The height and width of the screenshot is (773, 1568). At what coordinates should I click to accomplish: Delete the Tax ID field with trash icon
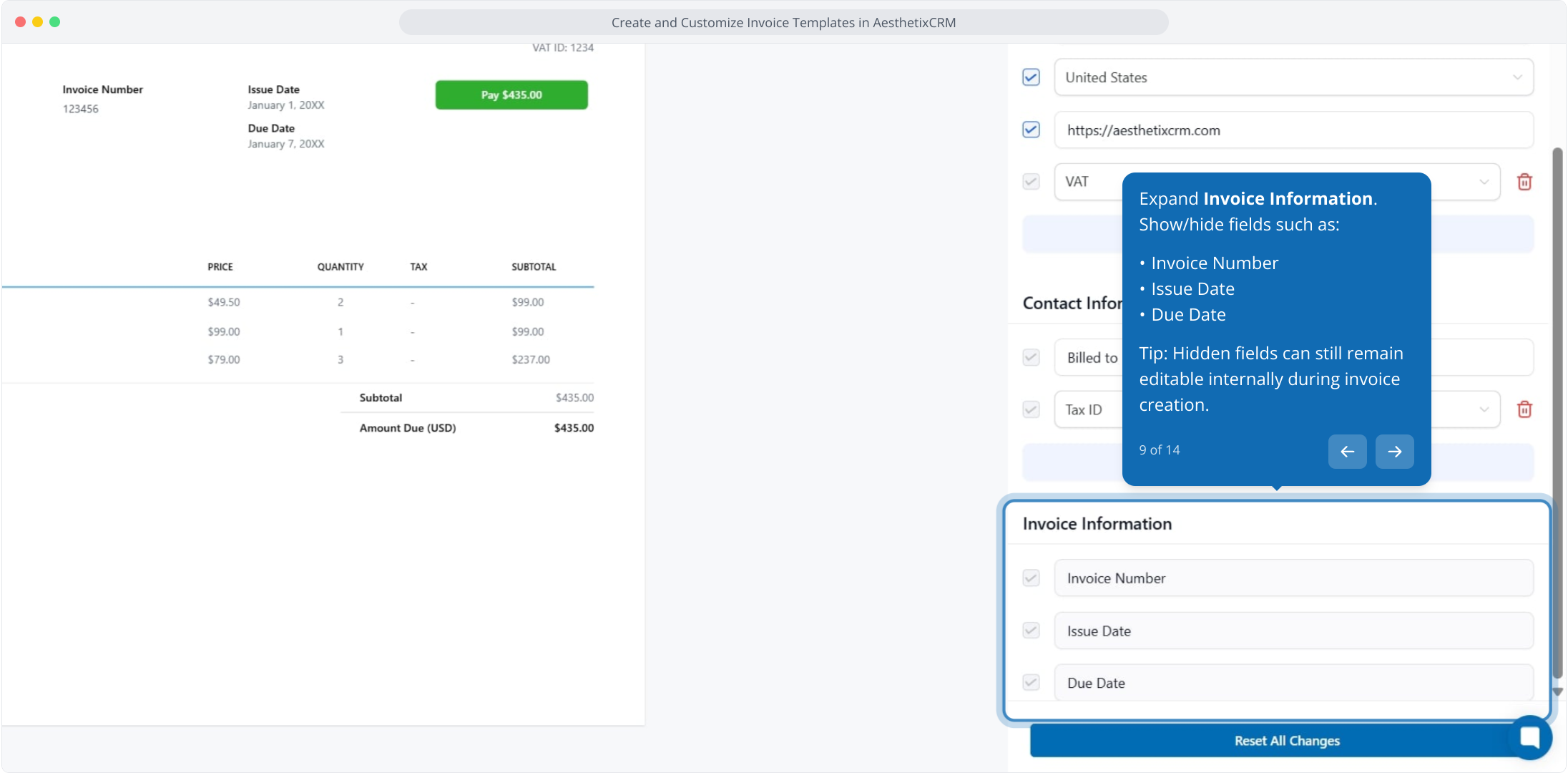1524,409
